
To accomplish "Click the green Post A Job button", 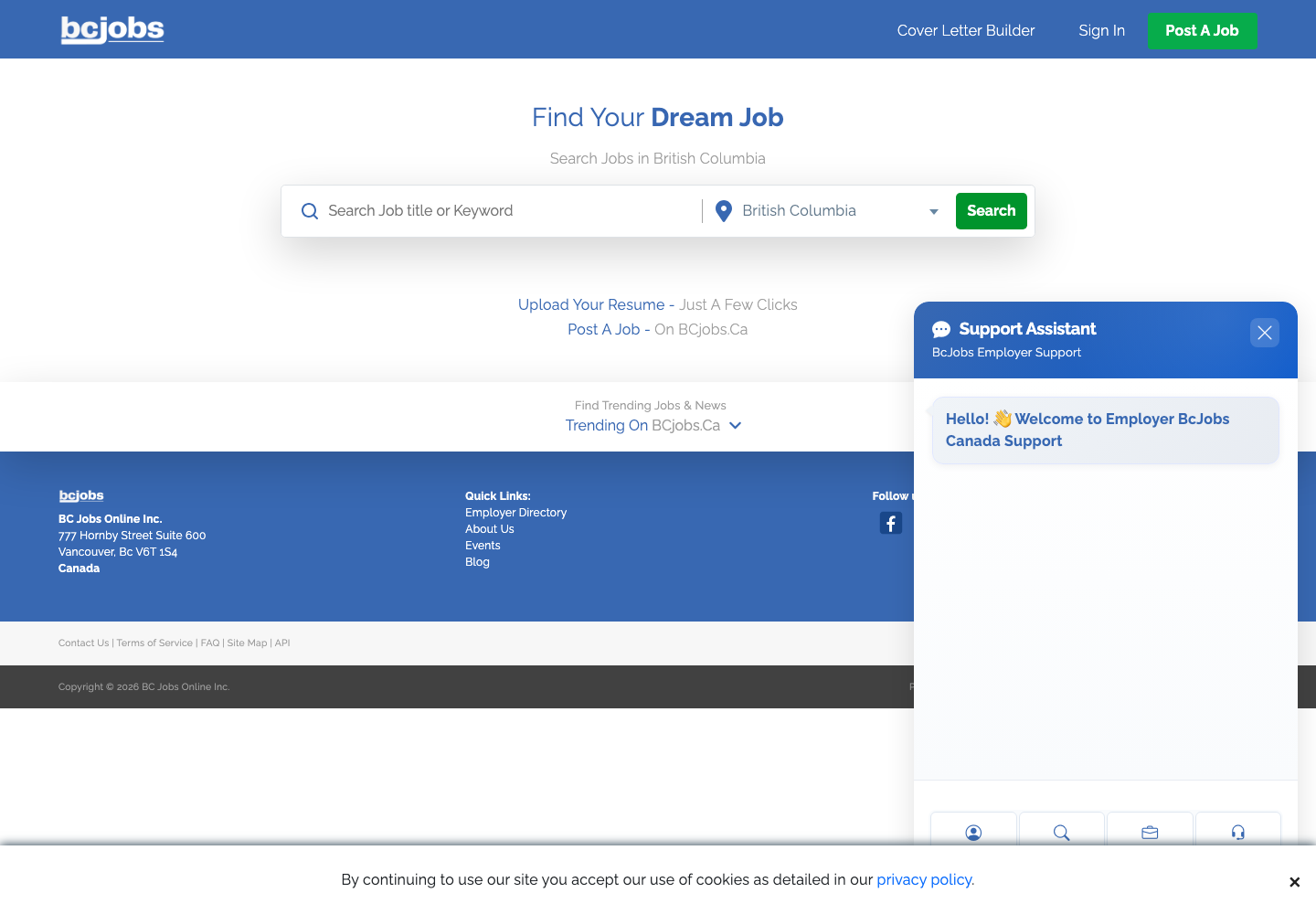I will click(x=1202, y=30).
